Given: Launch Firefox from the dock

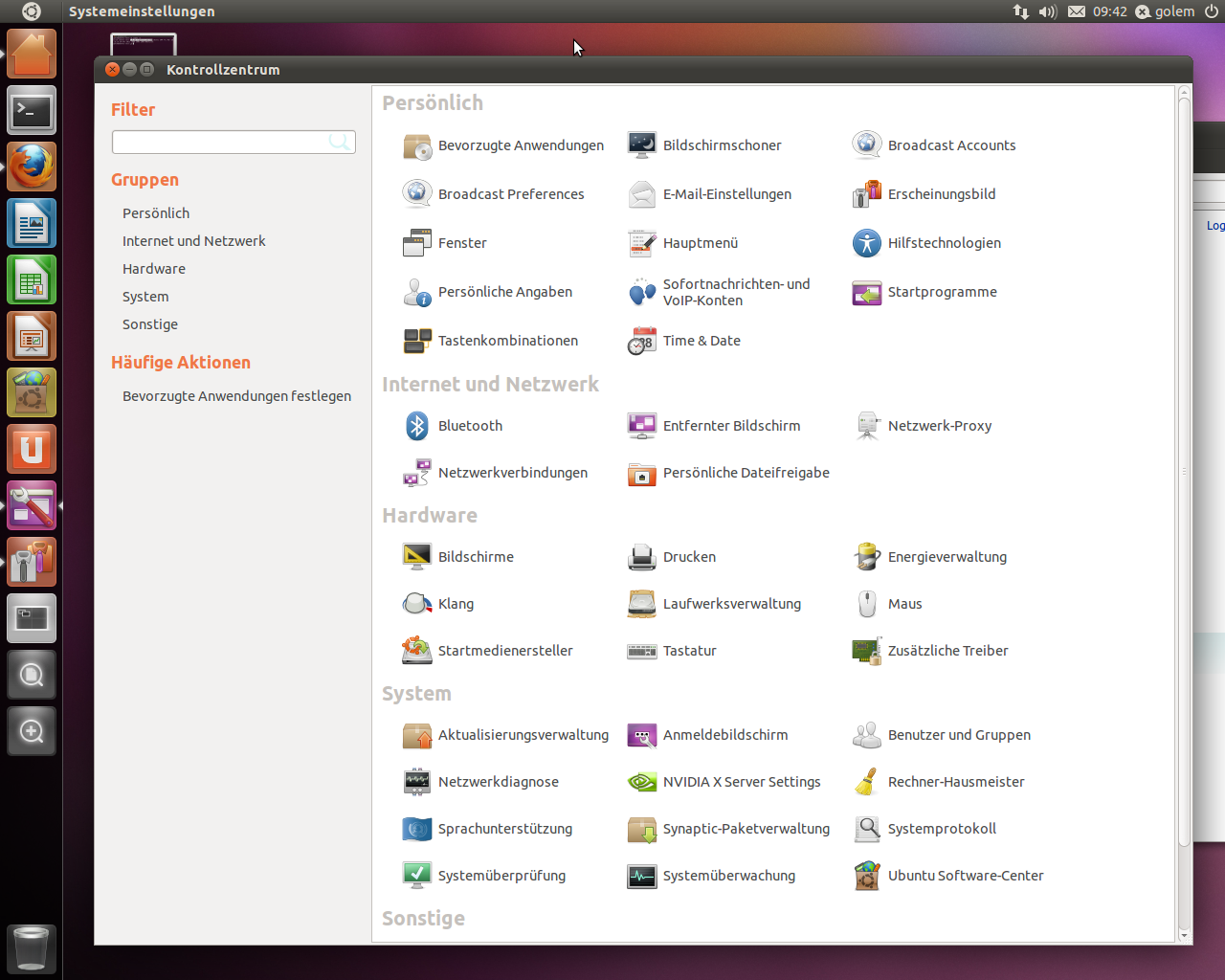Looking at the screenshot, I should [32, 167].
